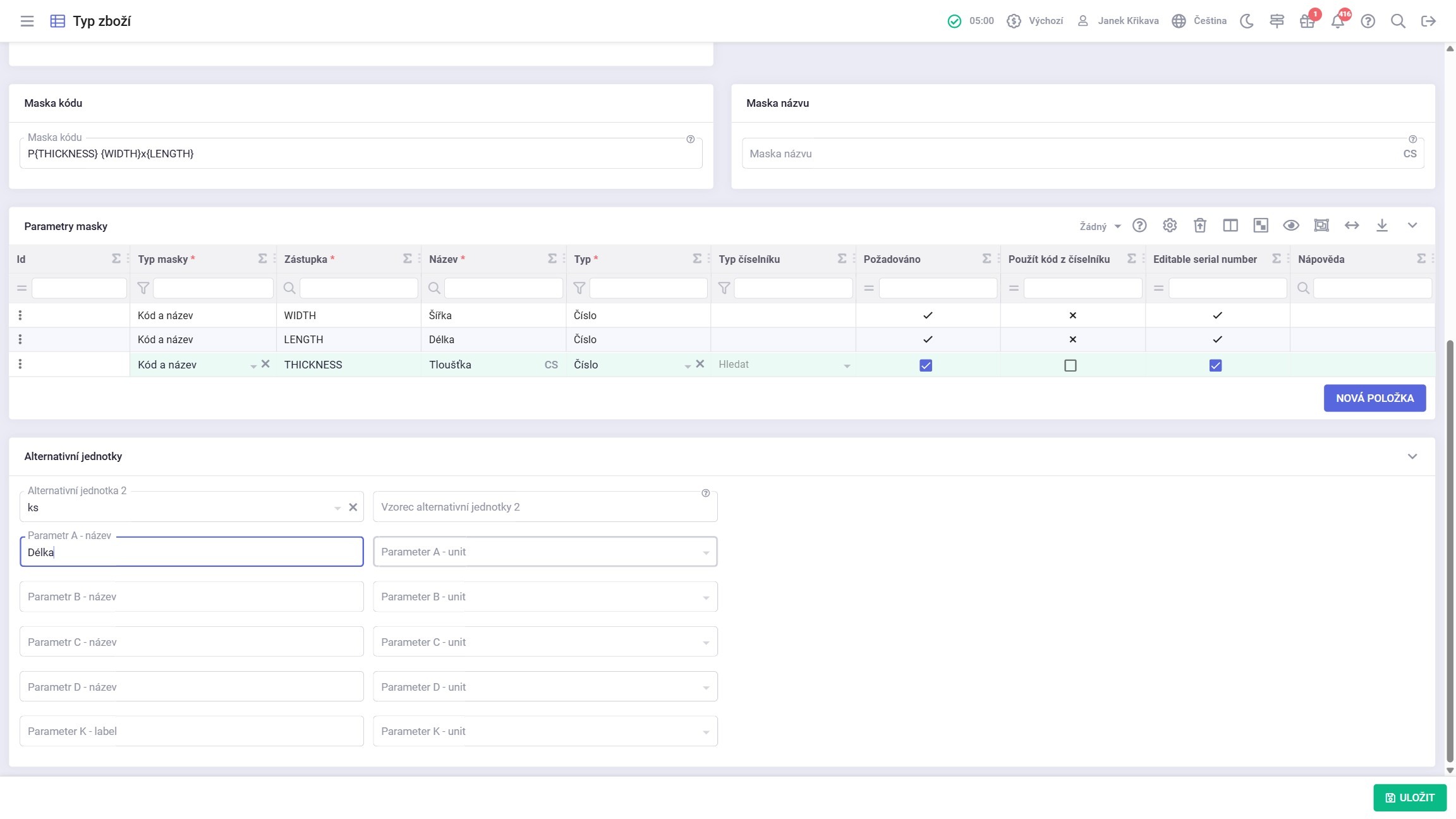Open the hamburger main menu

tap(27, 21)
